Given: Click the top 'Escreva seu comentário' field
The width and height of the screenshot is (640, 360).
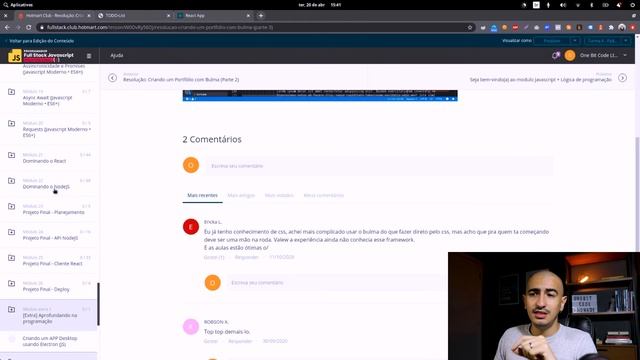Looking at the screenshot, I should tap(380, 166).
